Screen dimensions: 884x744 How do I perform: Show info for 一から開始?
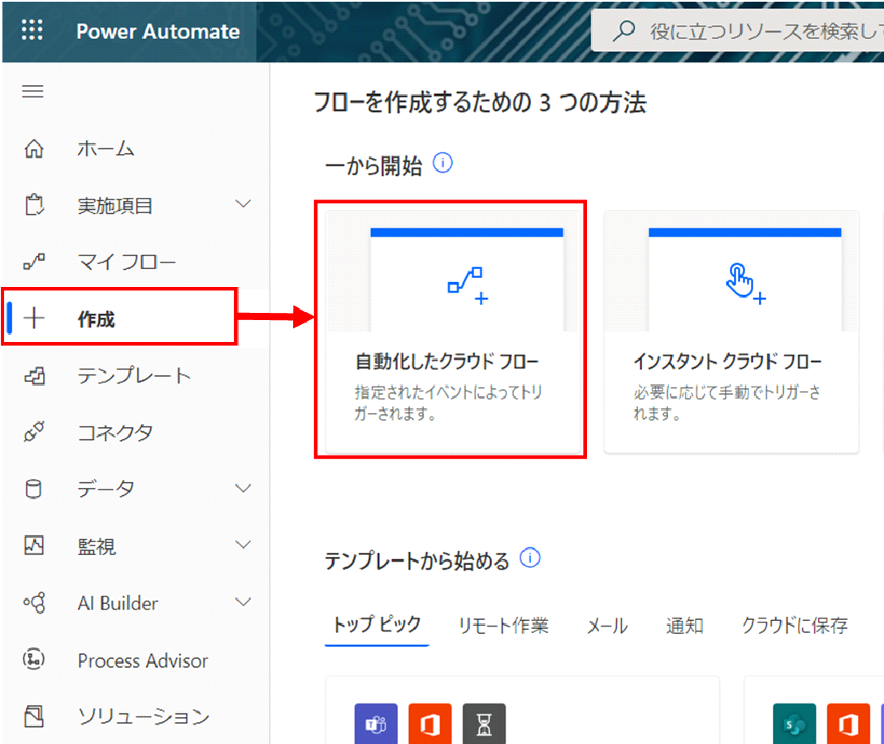443,163
